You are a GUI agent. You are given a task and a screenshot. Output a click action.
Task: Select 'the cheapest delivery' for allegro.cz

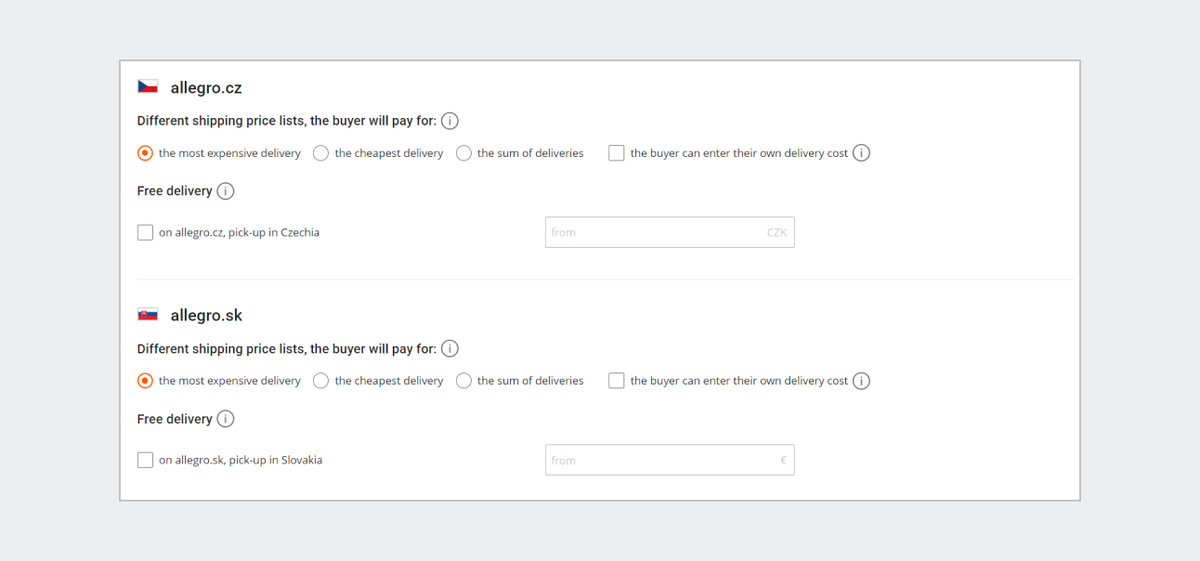click(x=321, y=153)
